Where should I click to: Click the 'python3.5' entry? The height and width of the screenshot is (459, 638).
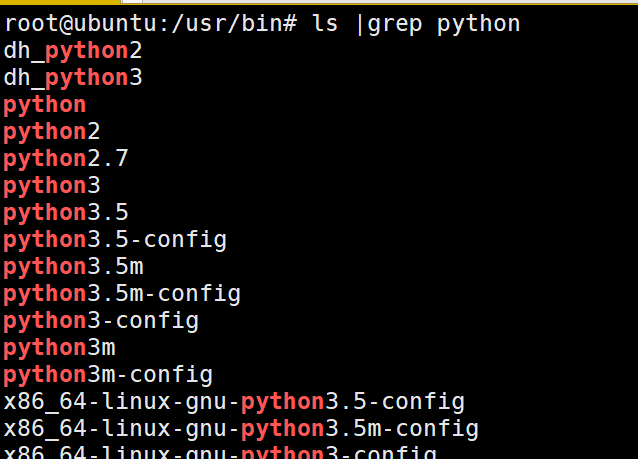click(x=66, y=213)
